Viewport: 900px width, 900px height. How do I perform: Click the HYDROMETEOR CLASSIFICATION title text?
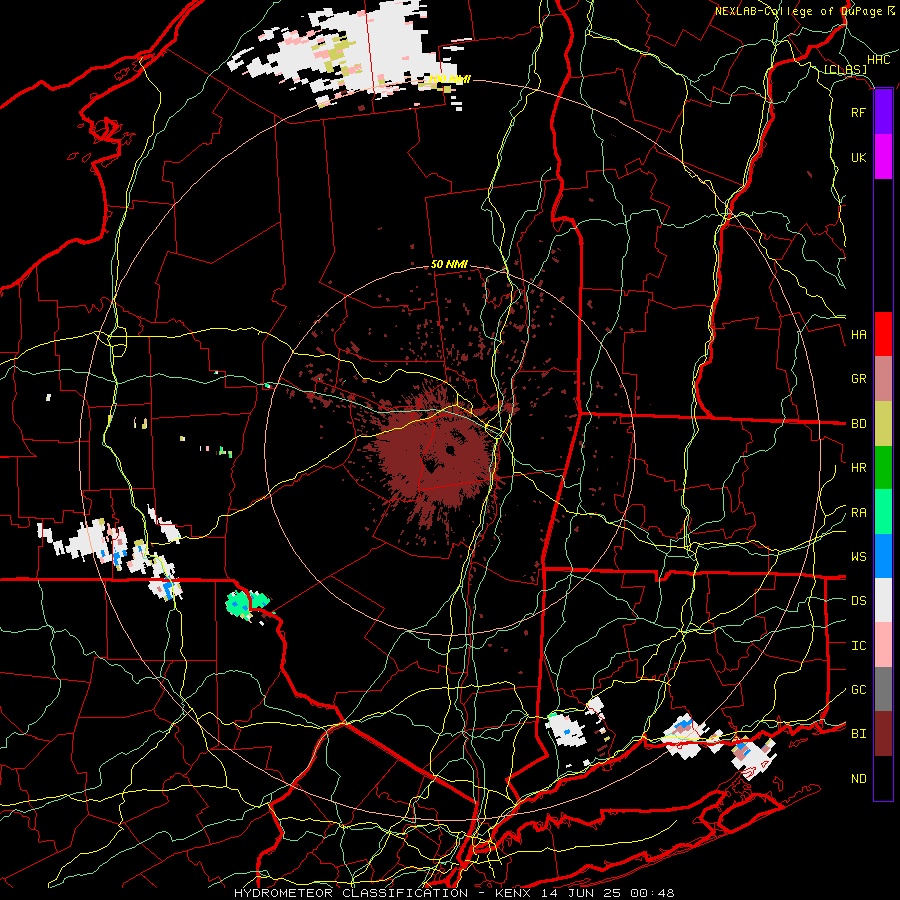coord(351,893)
